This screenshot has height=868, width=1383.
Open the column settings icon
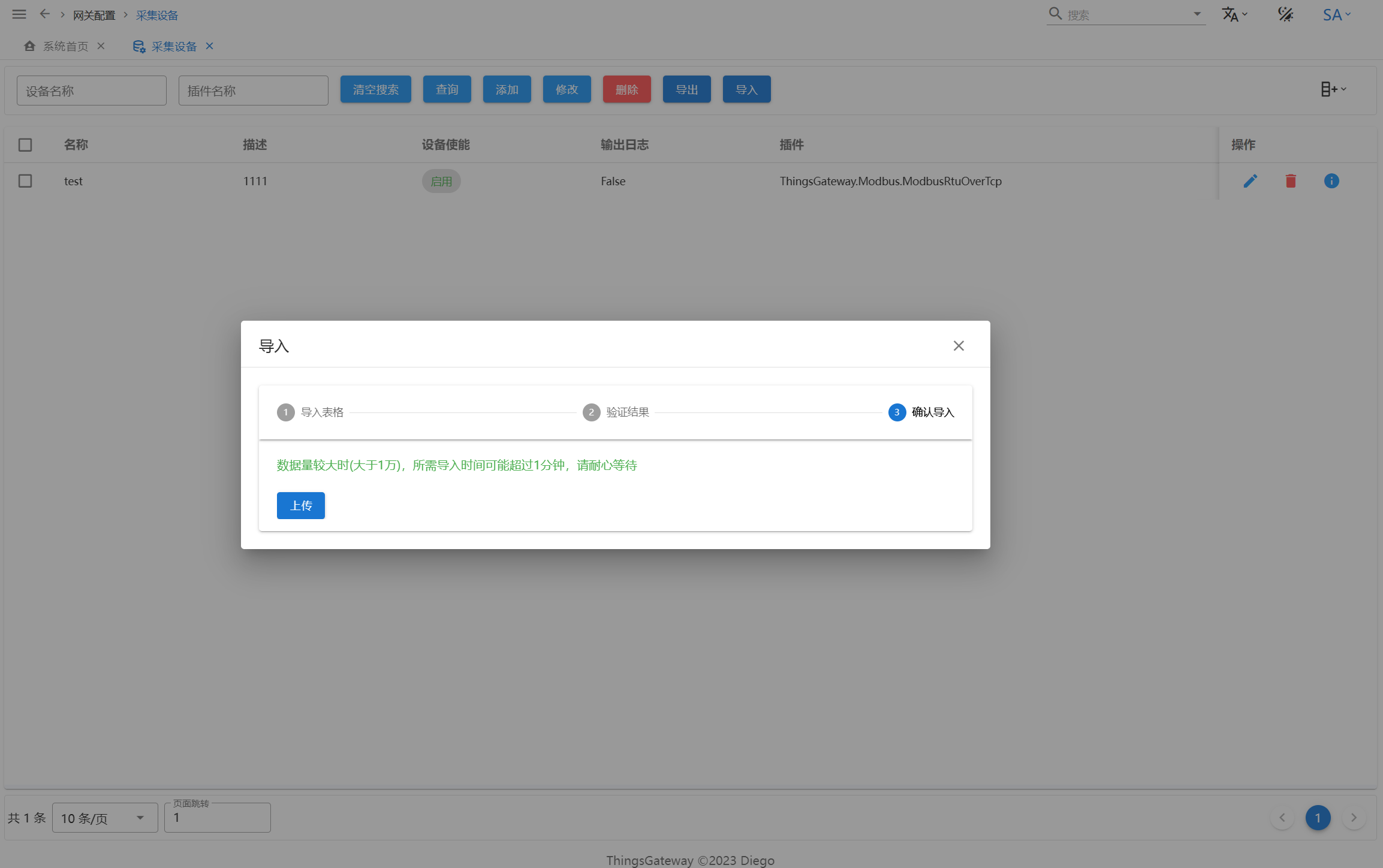click(x=1333, y=89)
